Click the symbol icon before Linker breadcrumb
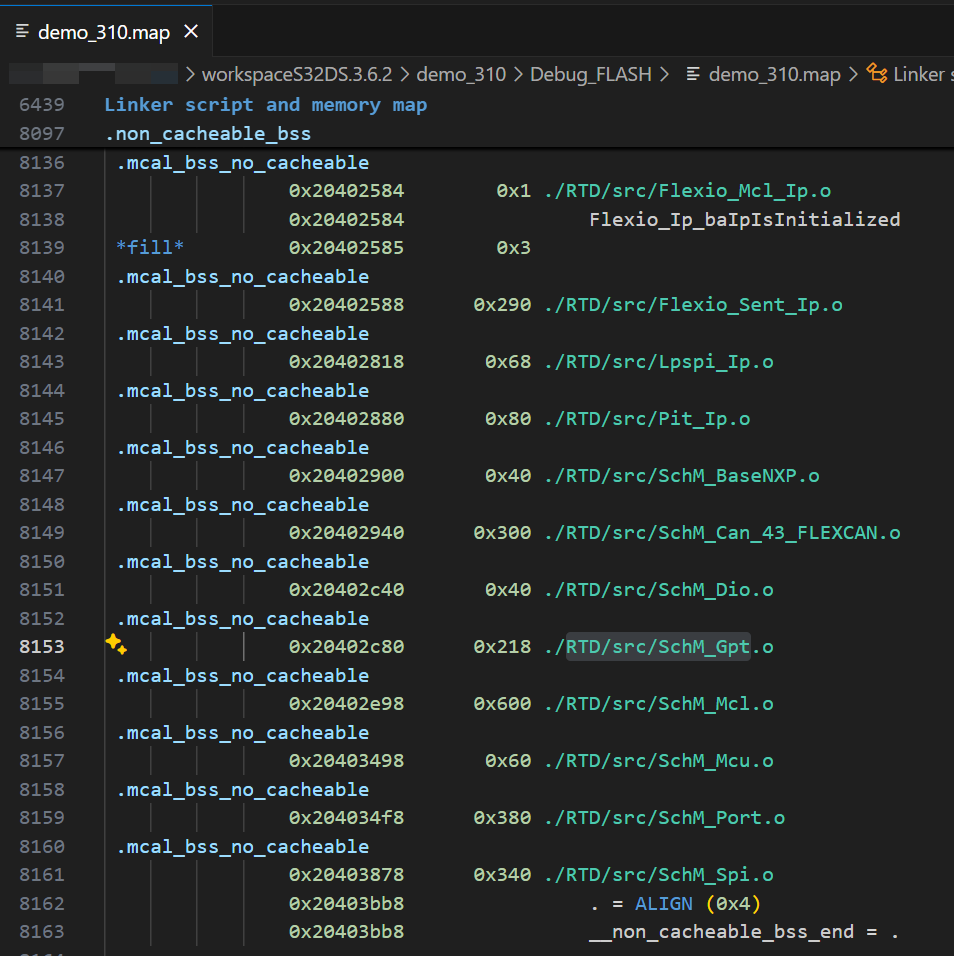 click(877, 74)
